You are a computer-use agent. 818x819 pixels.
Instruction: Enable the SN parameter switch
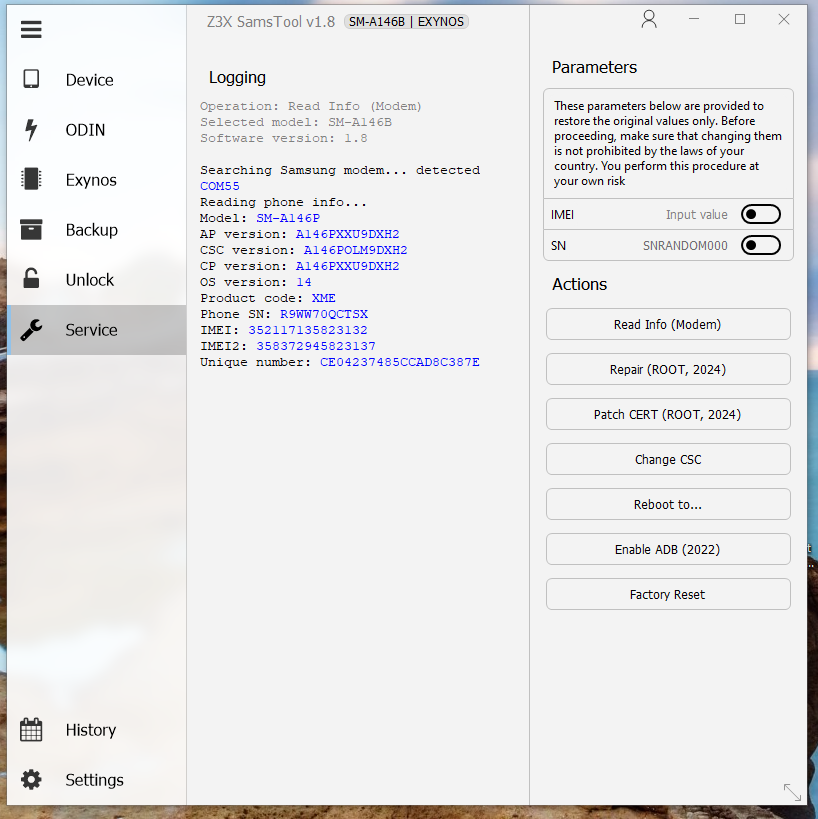[761, 245]
